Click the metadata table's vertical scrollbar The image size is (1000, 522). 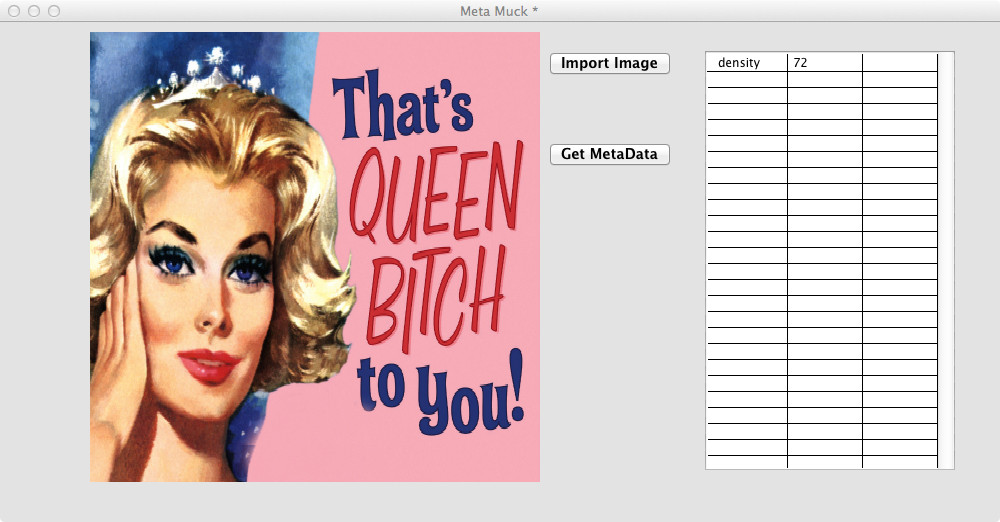coord(946,260)
